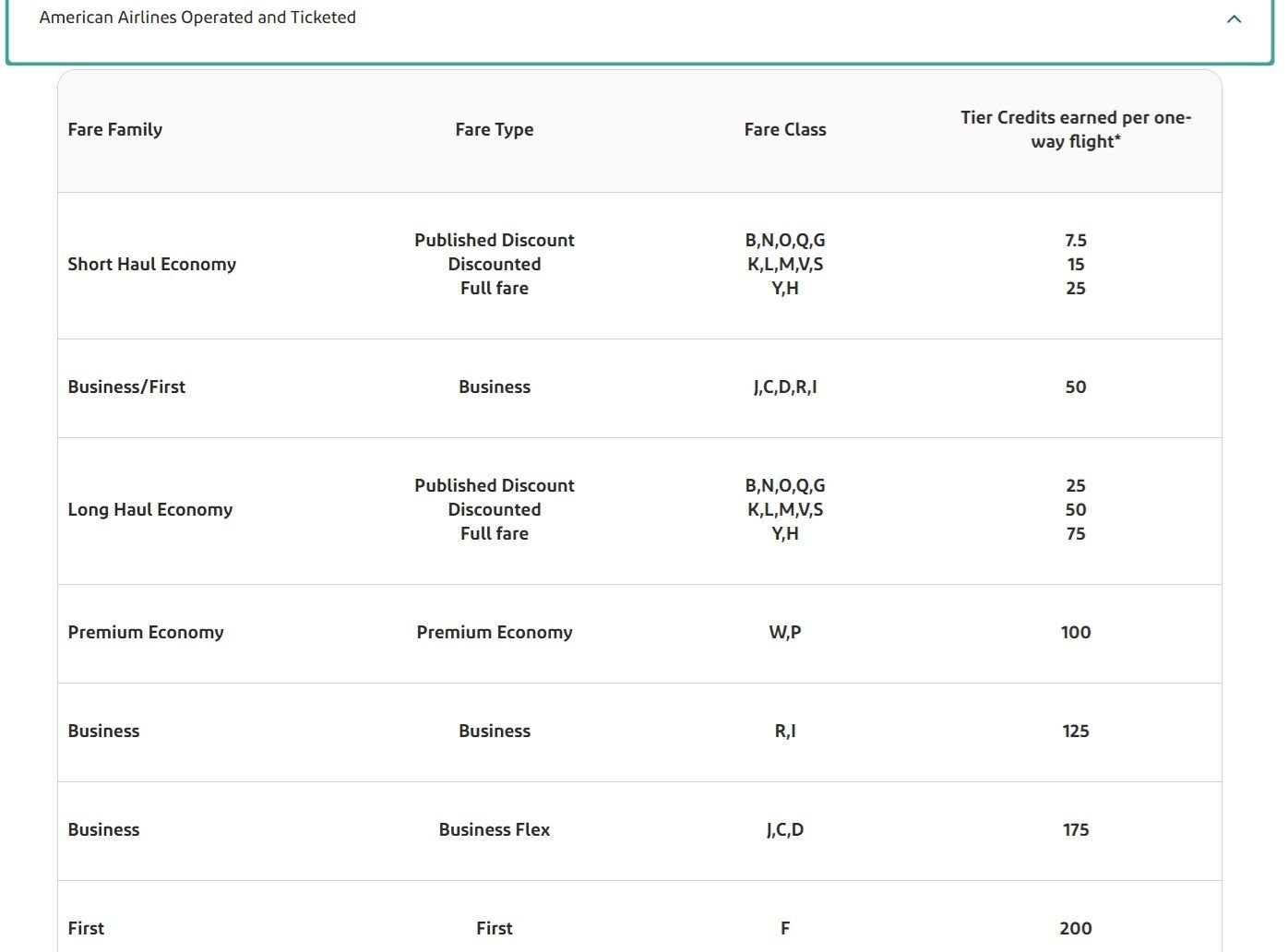Click the Tier Credits earned column header
Screen dimensions: 1288x952
[x=1075, y=129]
